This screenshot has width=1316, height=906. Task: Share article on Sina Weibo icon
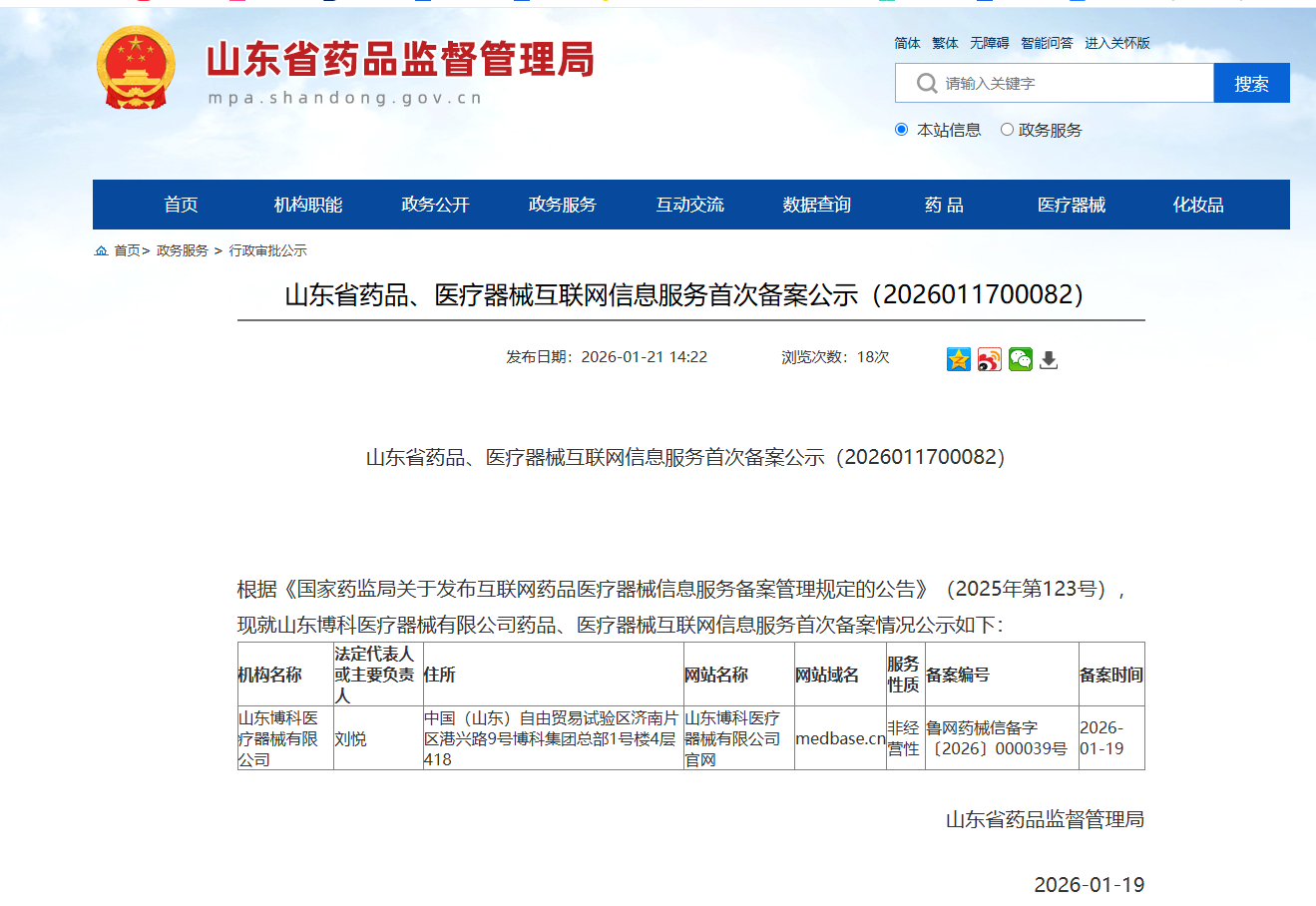(x=989, y=359)
